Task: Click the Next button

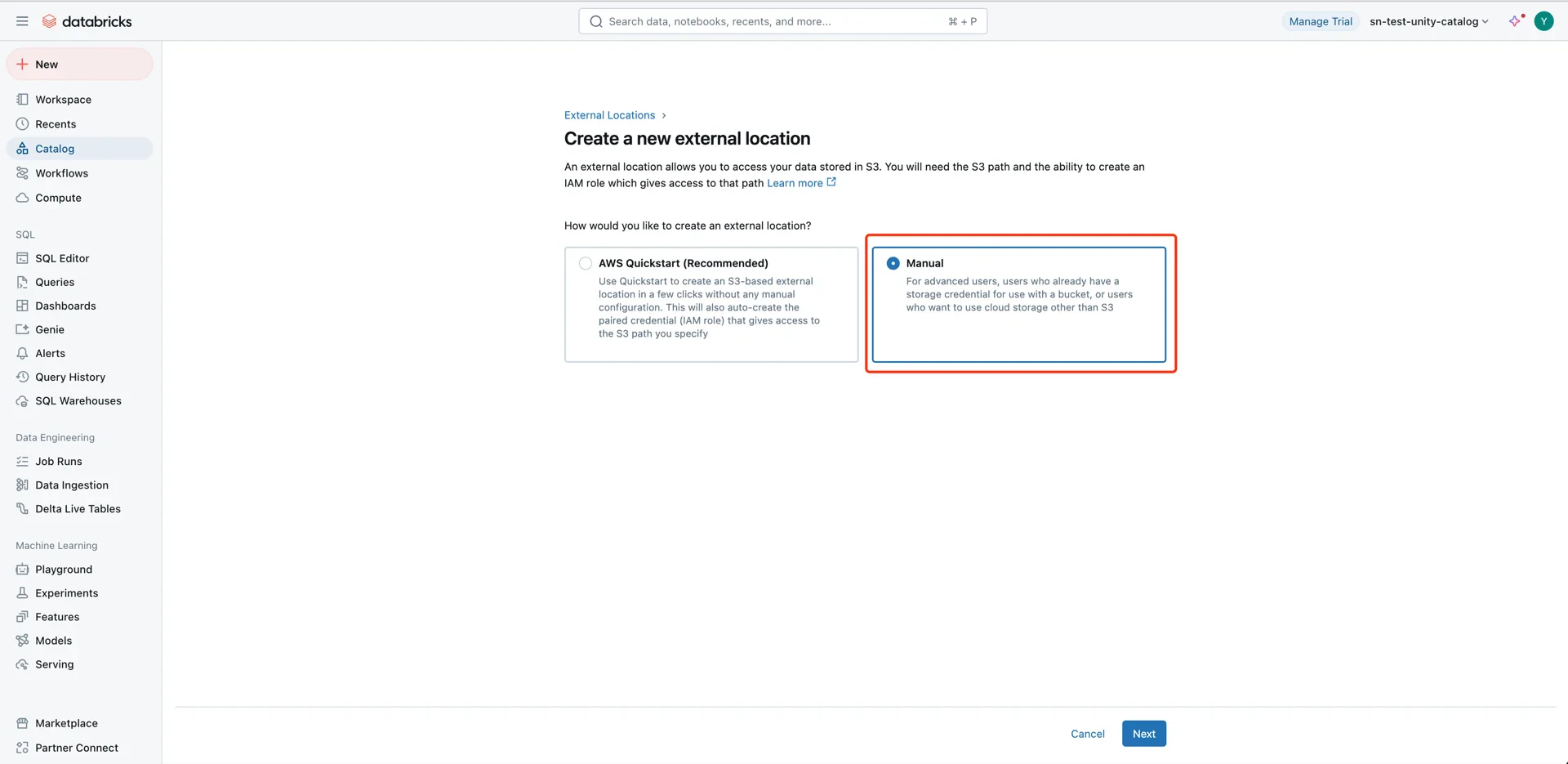Action: pos(1143,734)
